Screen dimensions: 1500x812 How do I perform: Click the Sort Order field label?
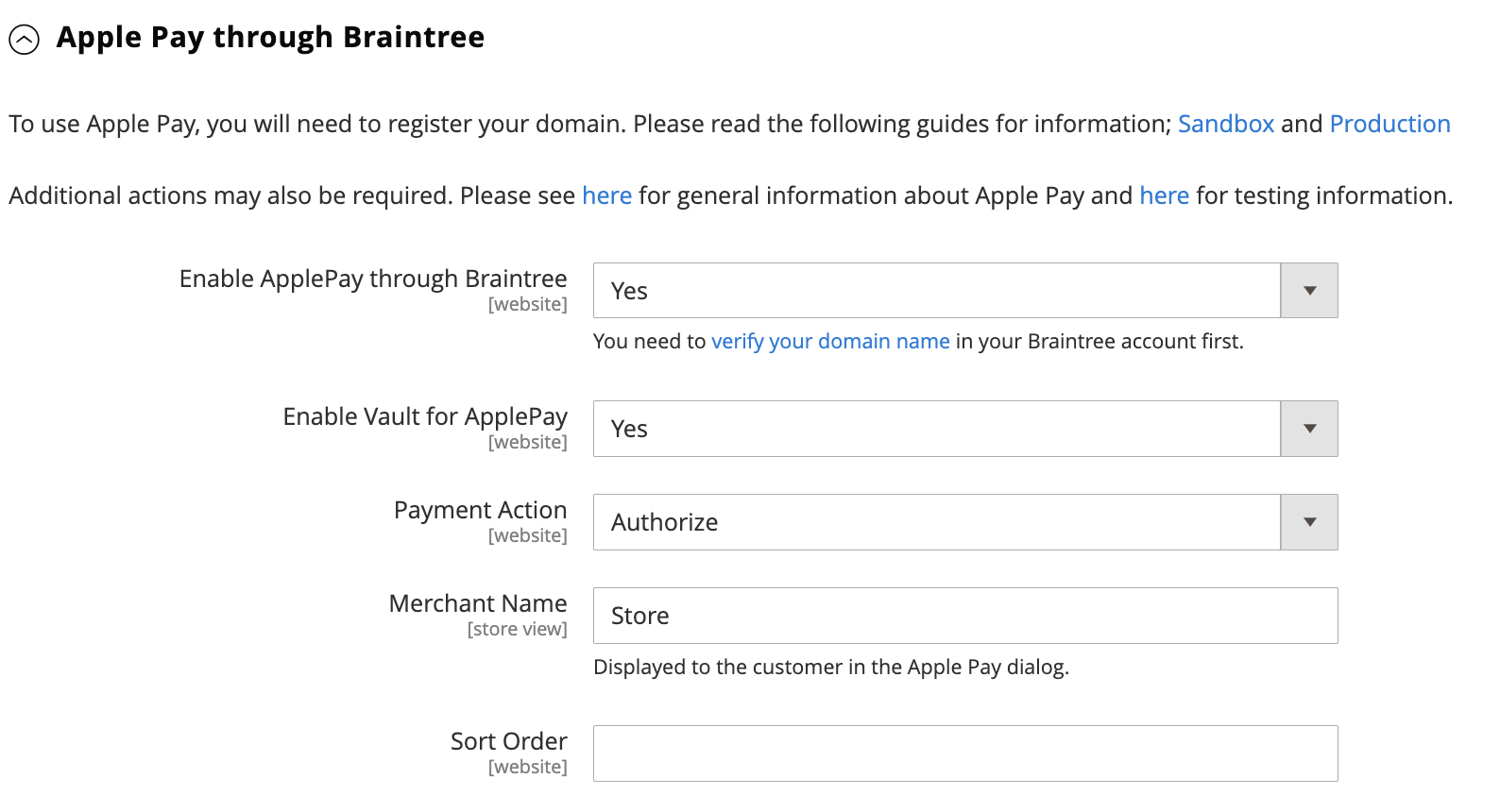[x=508, y=742]
